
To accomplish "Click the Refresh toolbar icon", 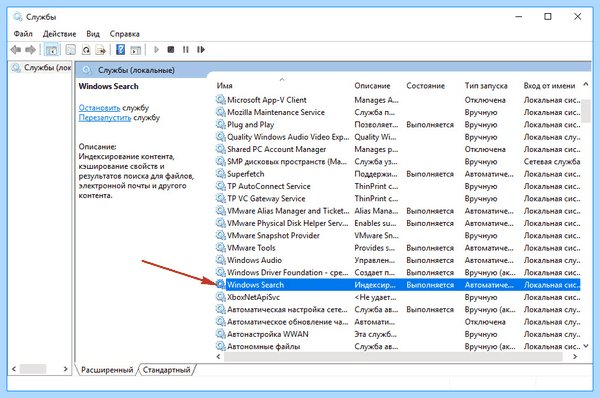I will tap(86, 50).
